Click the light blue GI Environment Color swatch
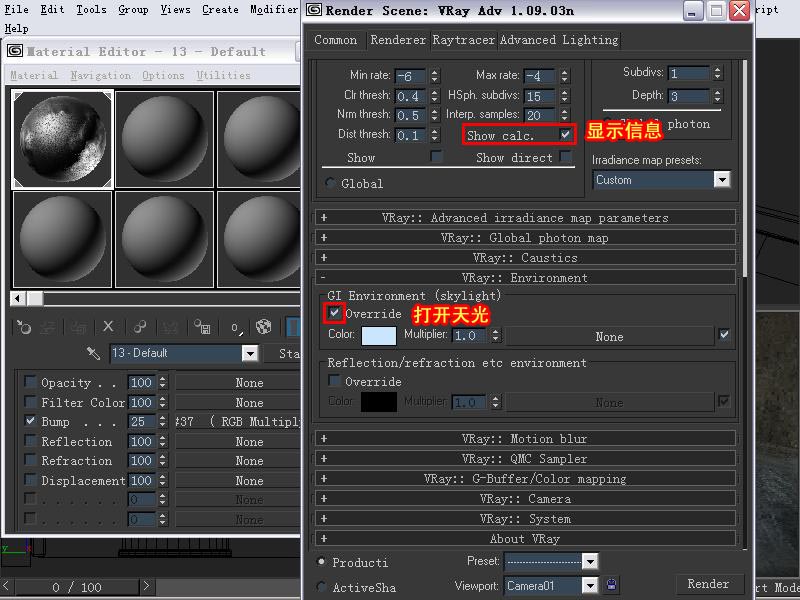 tap(379, 336)
